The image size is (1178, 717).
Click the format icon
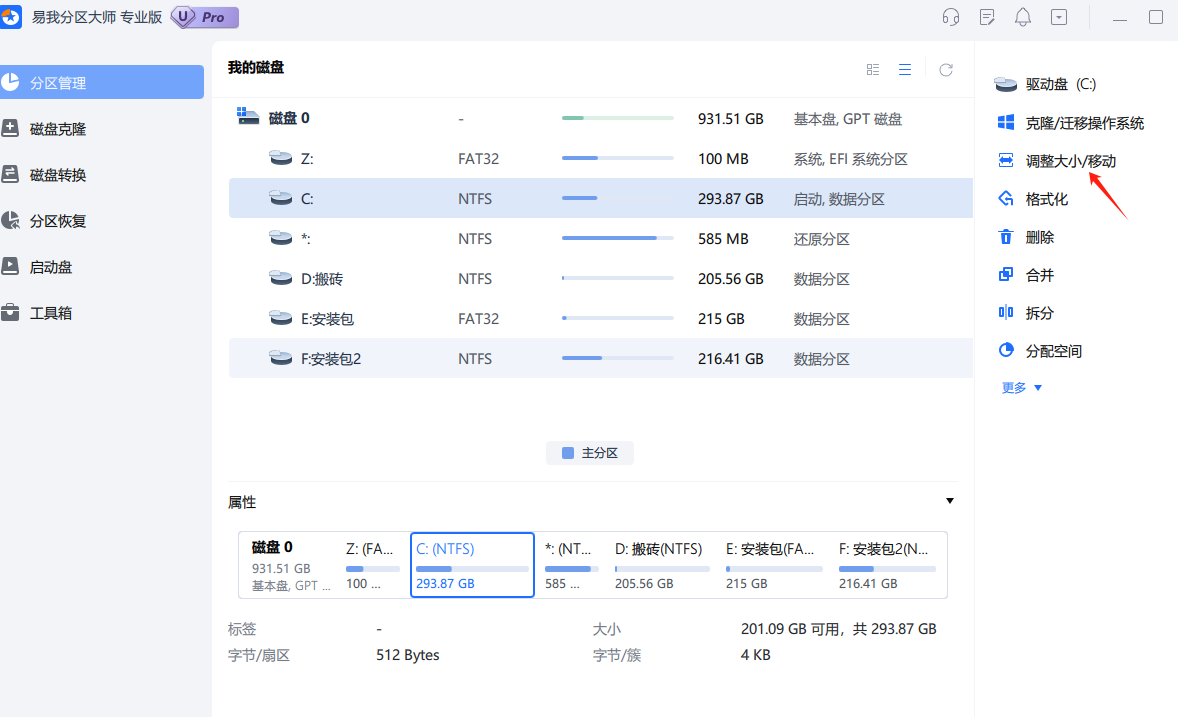1006,198
